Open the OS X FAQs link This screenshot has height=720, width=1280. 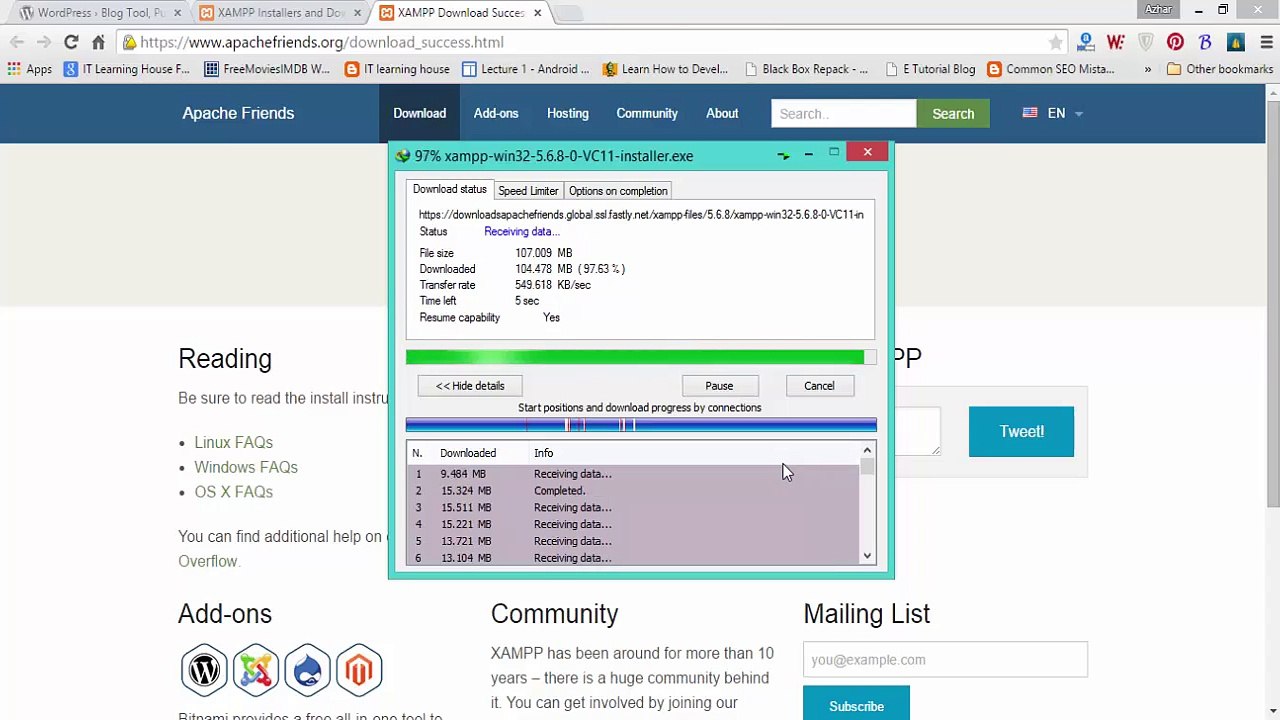pyautogui.click(x=233, y=492)
